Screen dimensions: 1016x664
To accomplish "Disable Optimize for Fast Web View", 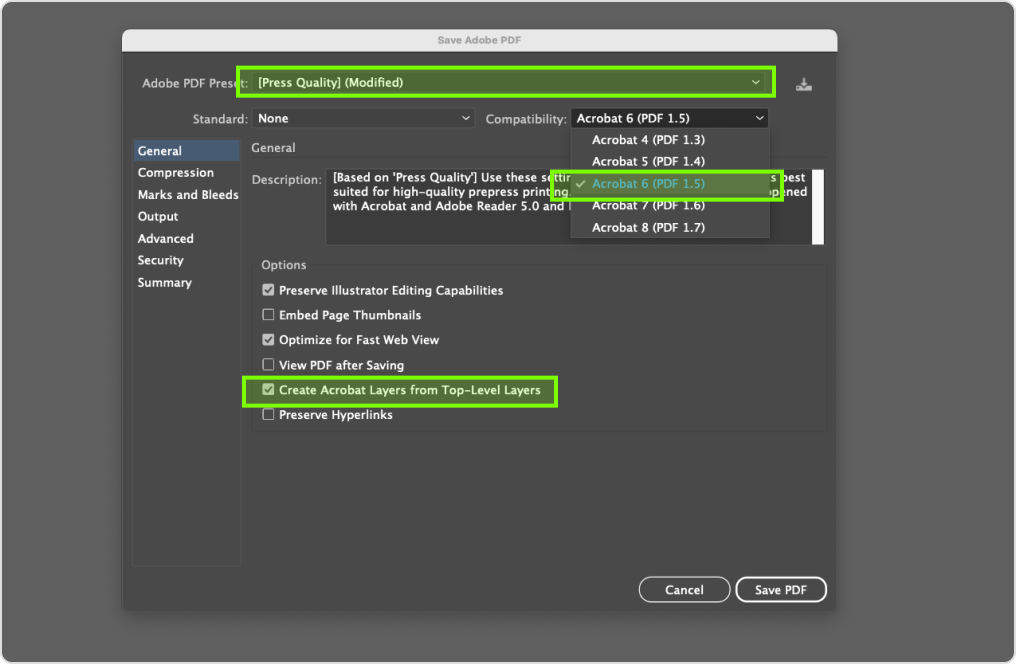I will tap(268, 340).
